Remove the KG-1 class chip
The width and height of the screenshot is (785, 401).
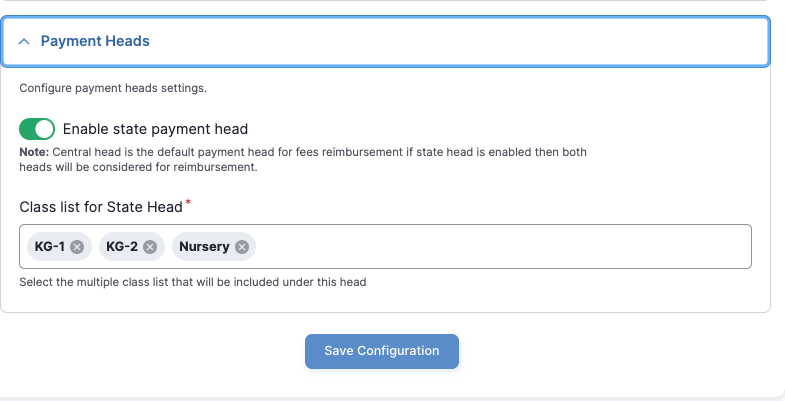(x=77, y=246)
